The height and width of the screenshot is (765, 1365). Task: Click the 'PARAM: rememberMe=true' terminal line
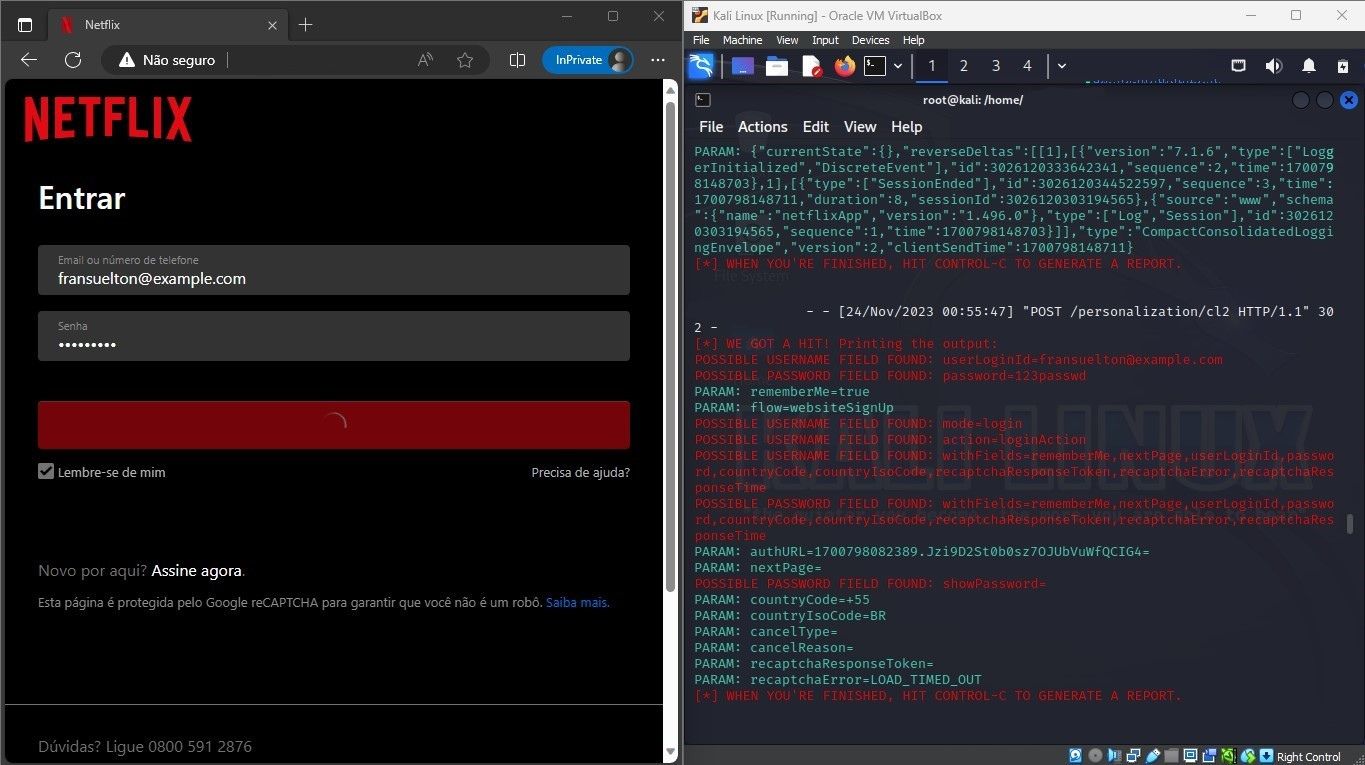pos(782,392)
